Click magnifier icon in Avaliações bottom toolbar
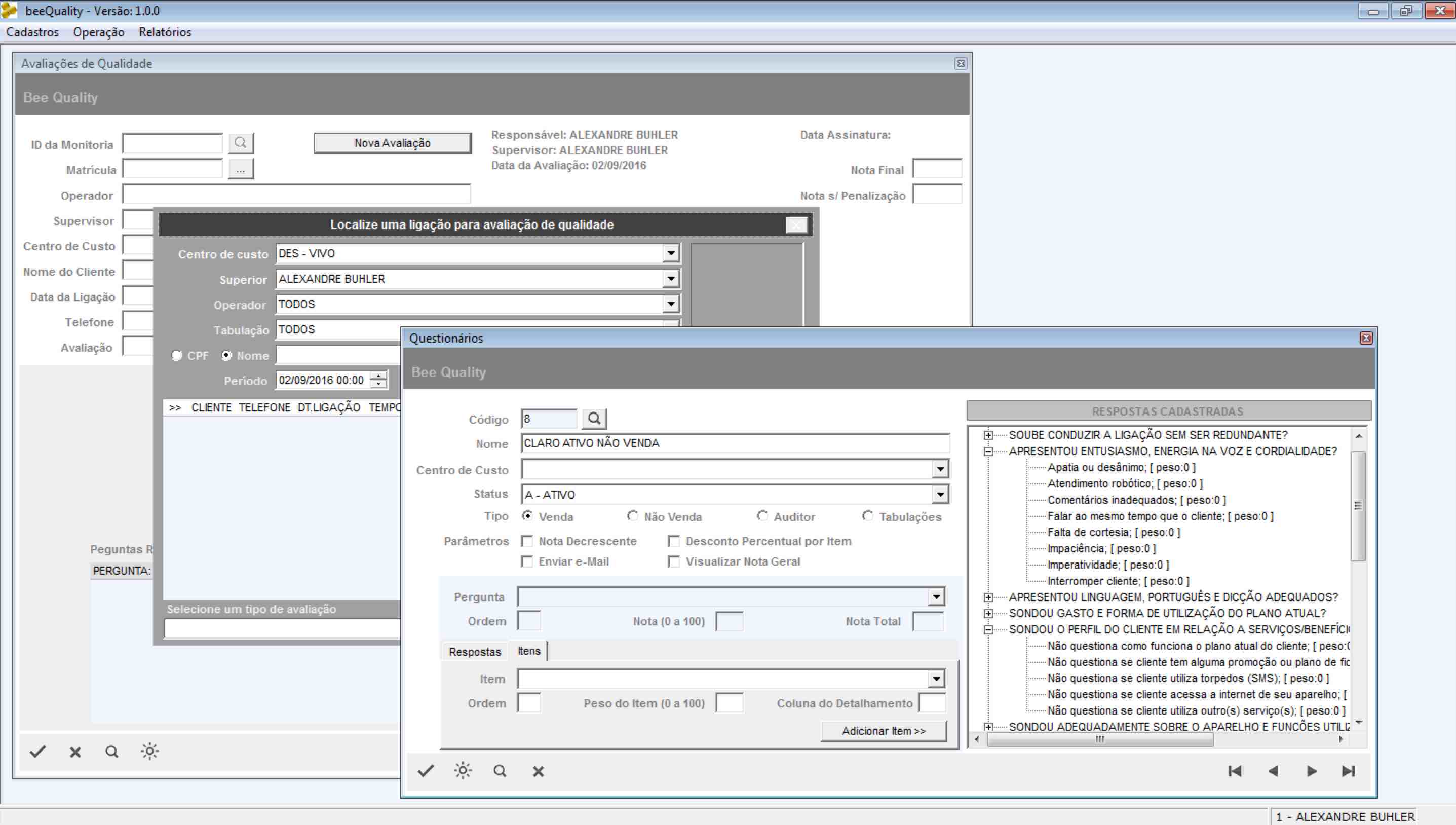 [111, 752]
